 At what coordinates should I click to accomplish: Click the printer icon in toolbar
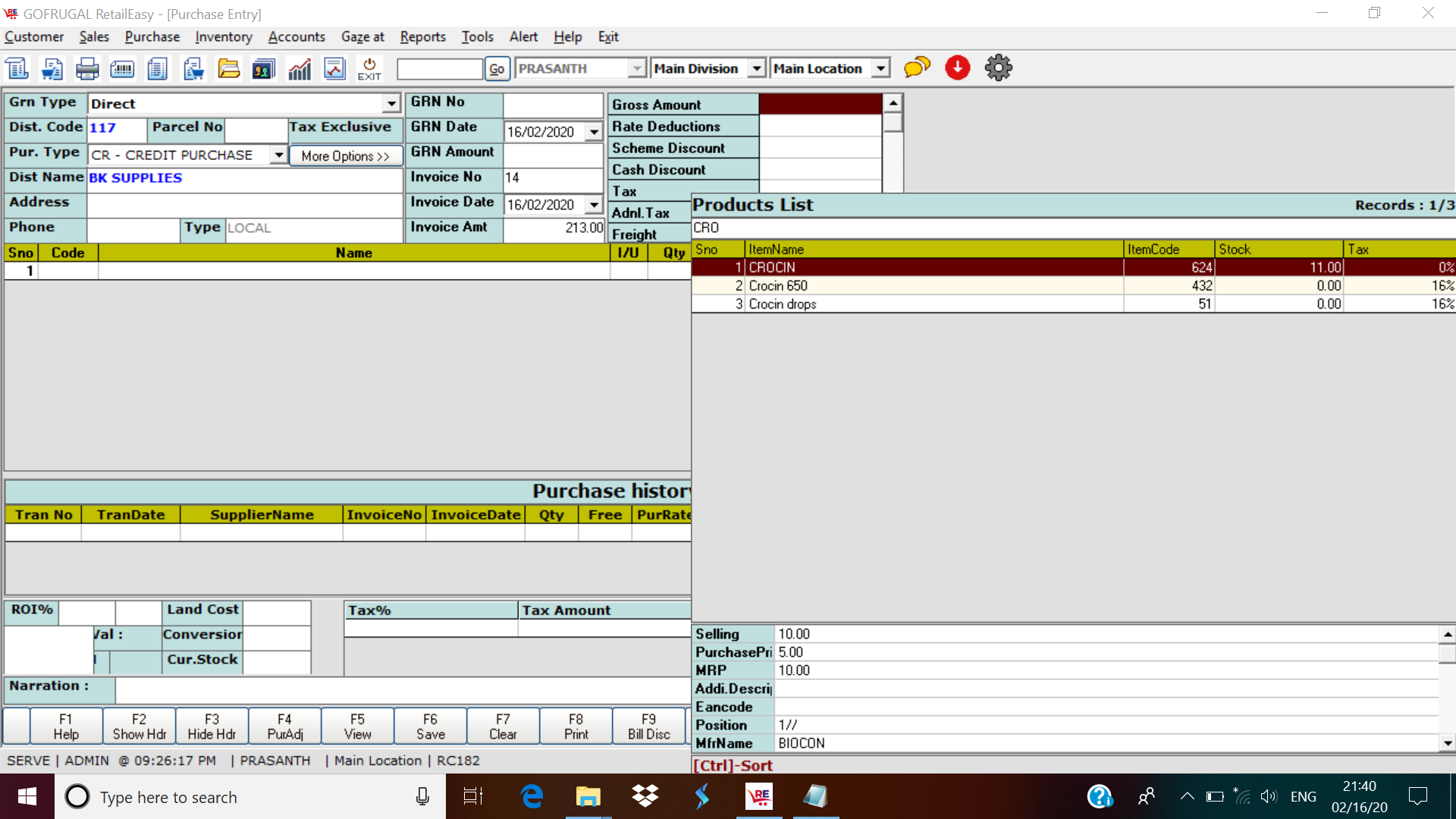point(87,69)
